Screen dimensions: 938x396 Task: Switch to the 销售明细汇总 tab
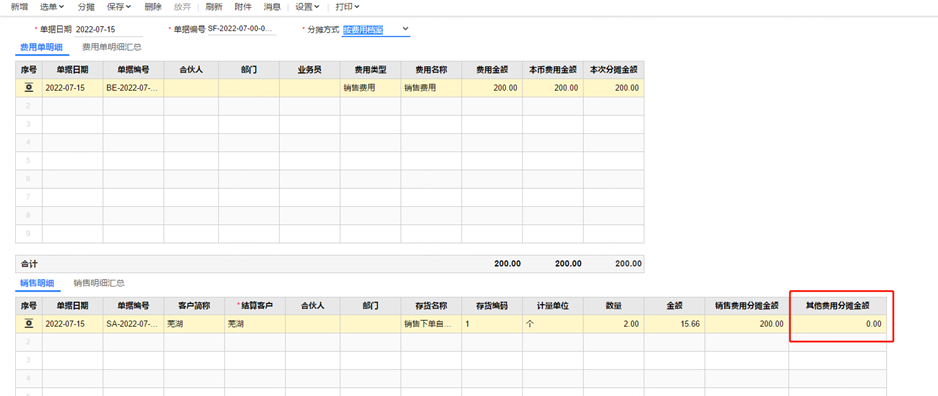click(x=99, y=284)
